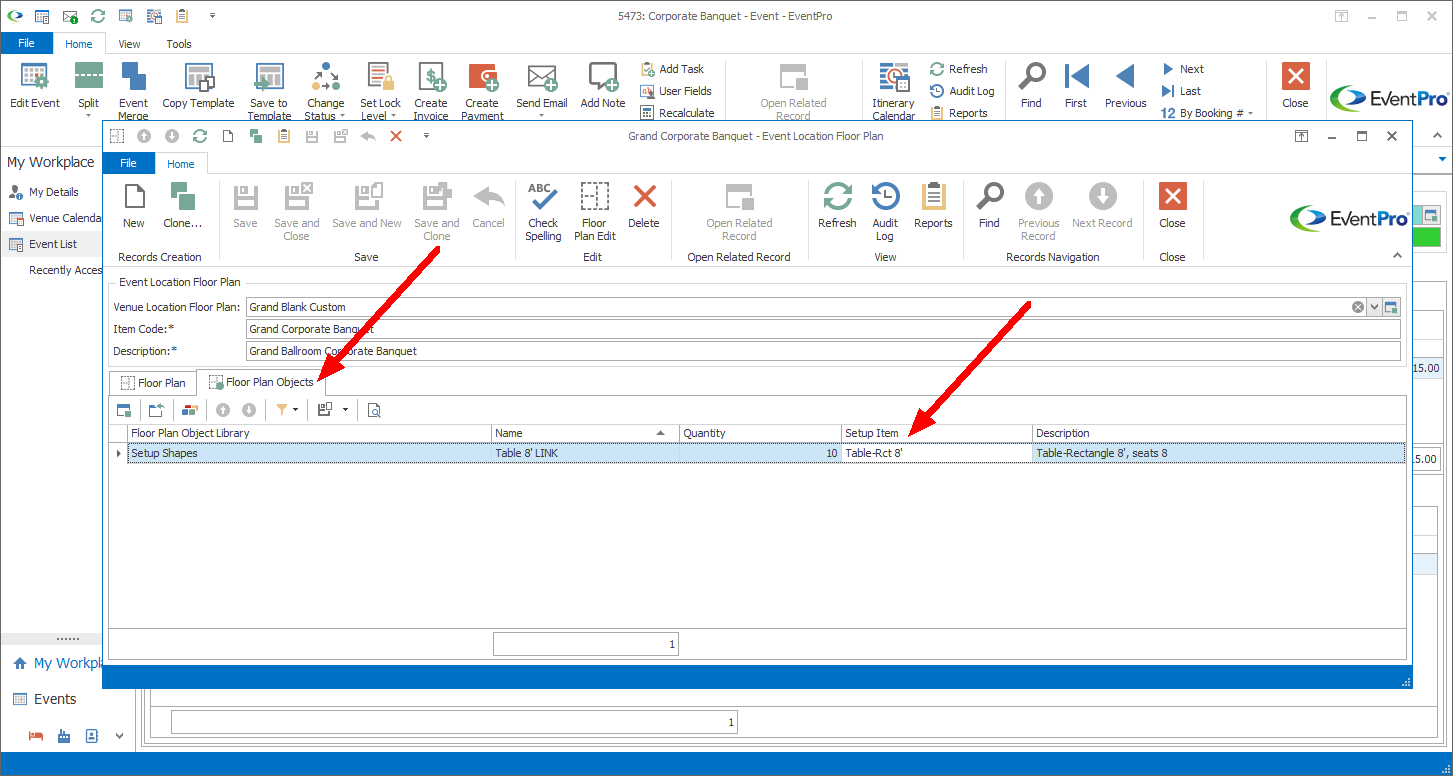Click Add Note in main ribbon

coord(603,86)
